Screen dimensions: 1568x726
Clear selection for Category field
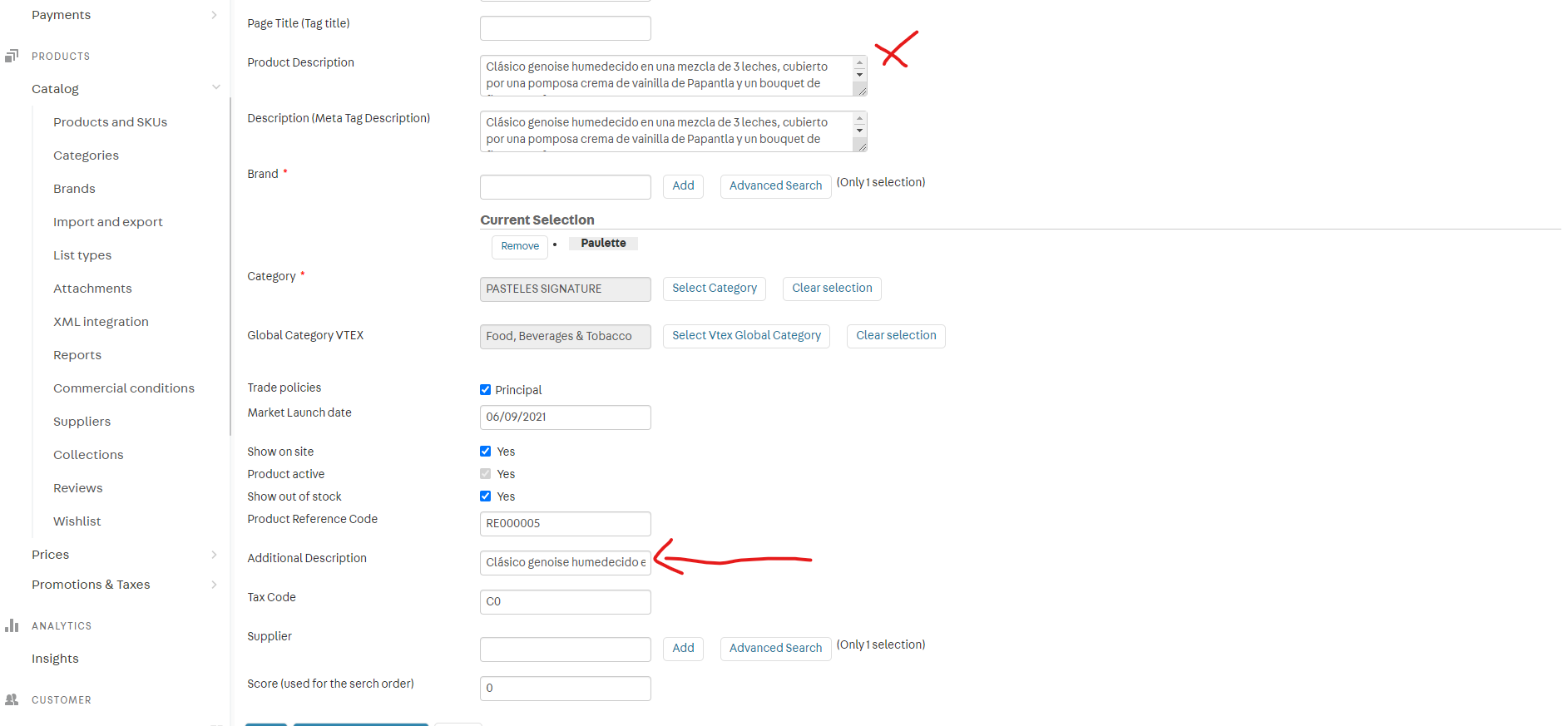[832, 288]
